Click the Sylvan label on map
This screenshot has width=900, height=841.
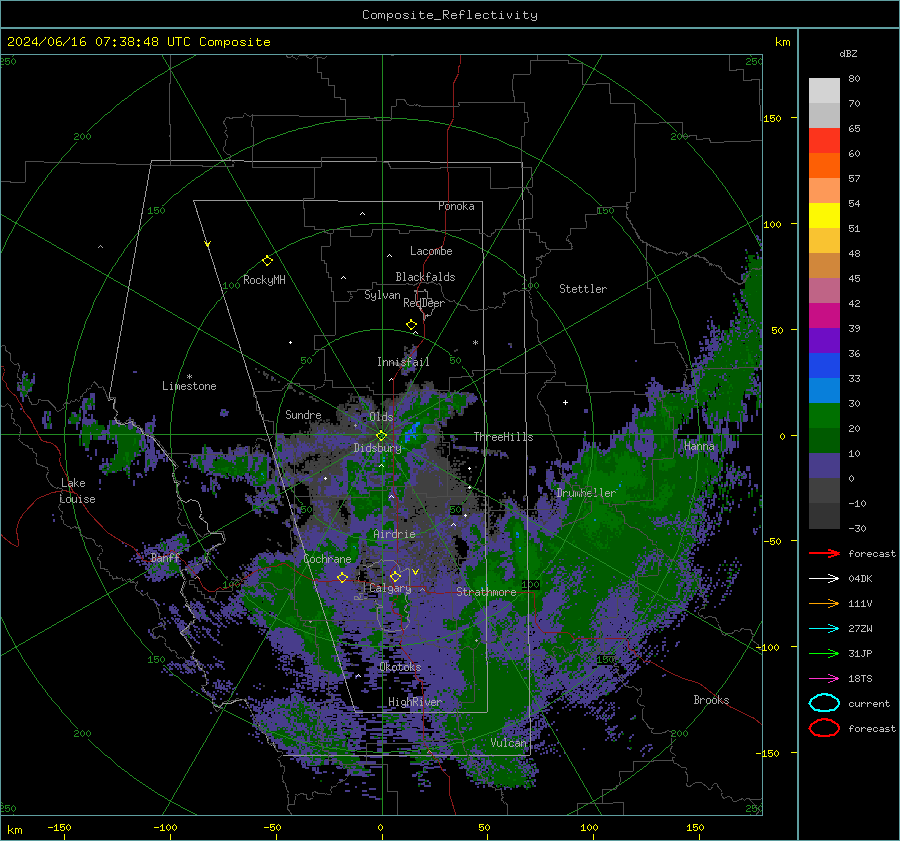coord(382,295)
